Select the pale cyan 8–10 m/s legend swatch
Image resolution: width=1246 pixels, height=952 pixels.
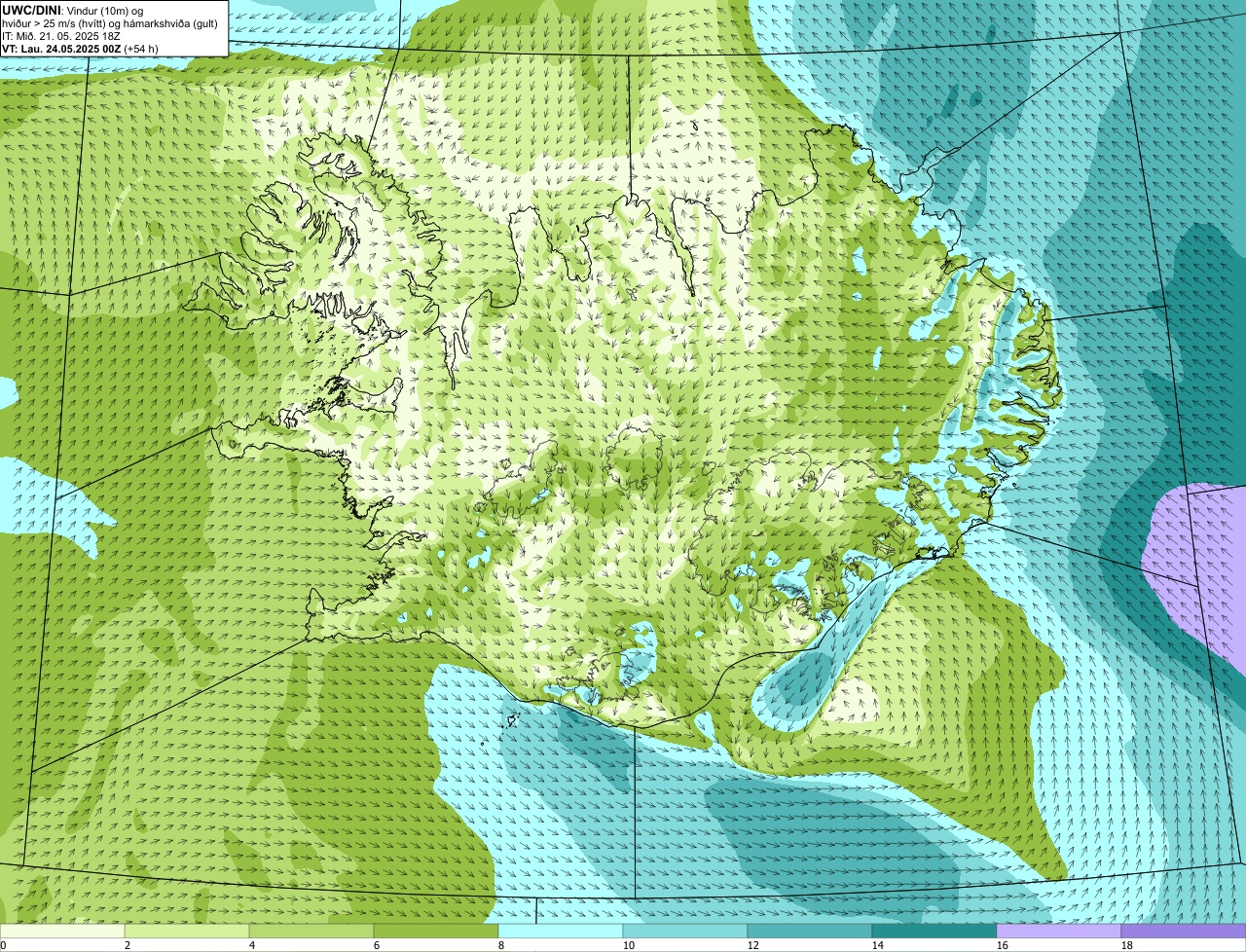[x=561, y=932]
